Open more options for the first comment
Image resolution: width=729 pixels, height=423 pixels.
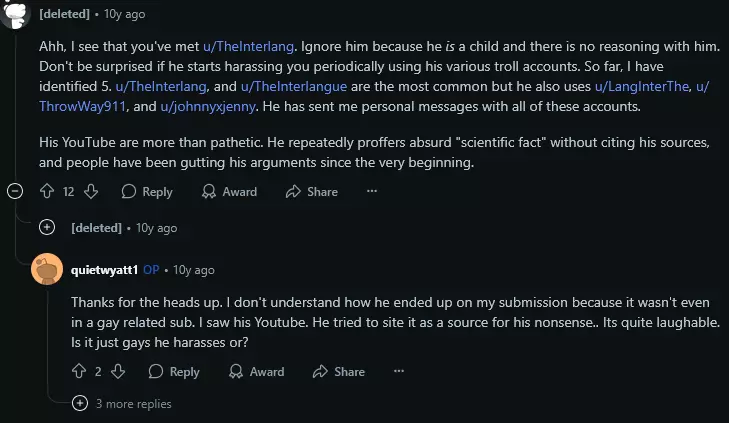click(371, 191)
